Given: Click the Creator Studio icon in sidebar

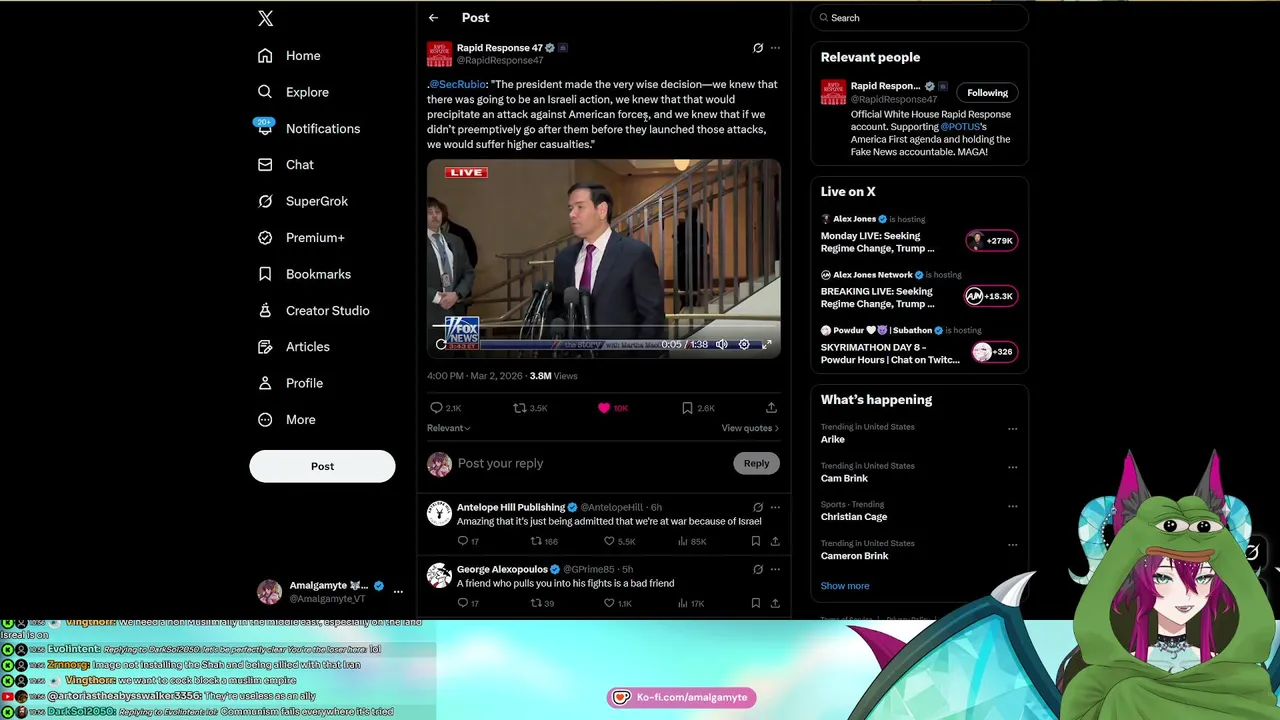Looking at the screenshot, I should (x=265, y=310).
